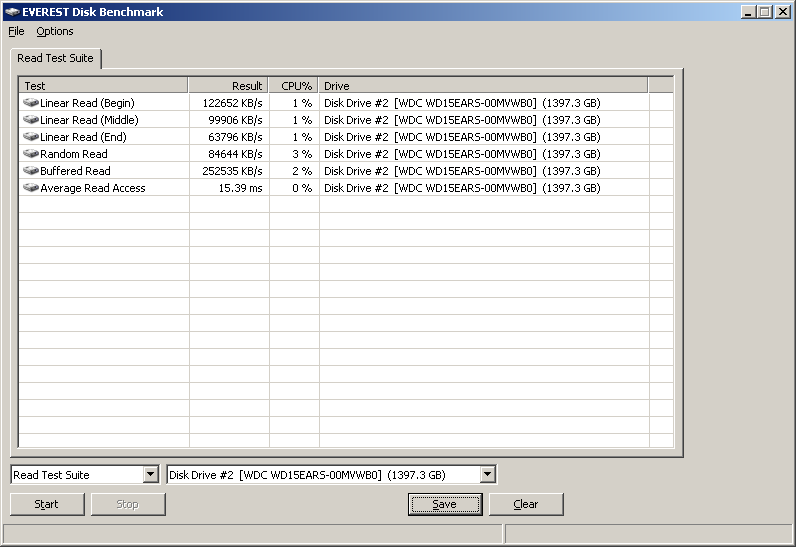Expand the Read Test Suite dropdown
The height and width of the screenshot is (547, 796).
150,475
